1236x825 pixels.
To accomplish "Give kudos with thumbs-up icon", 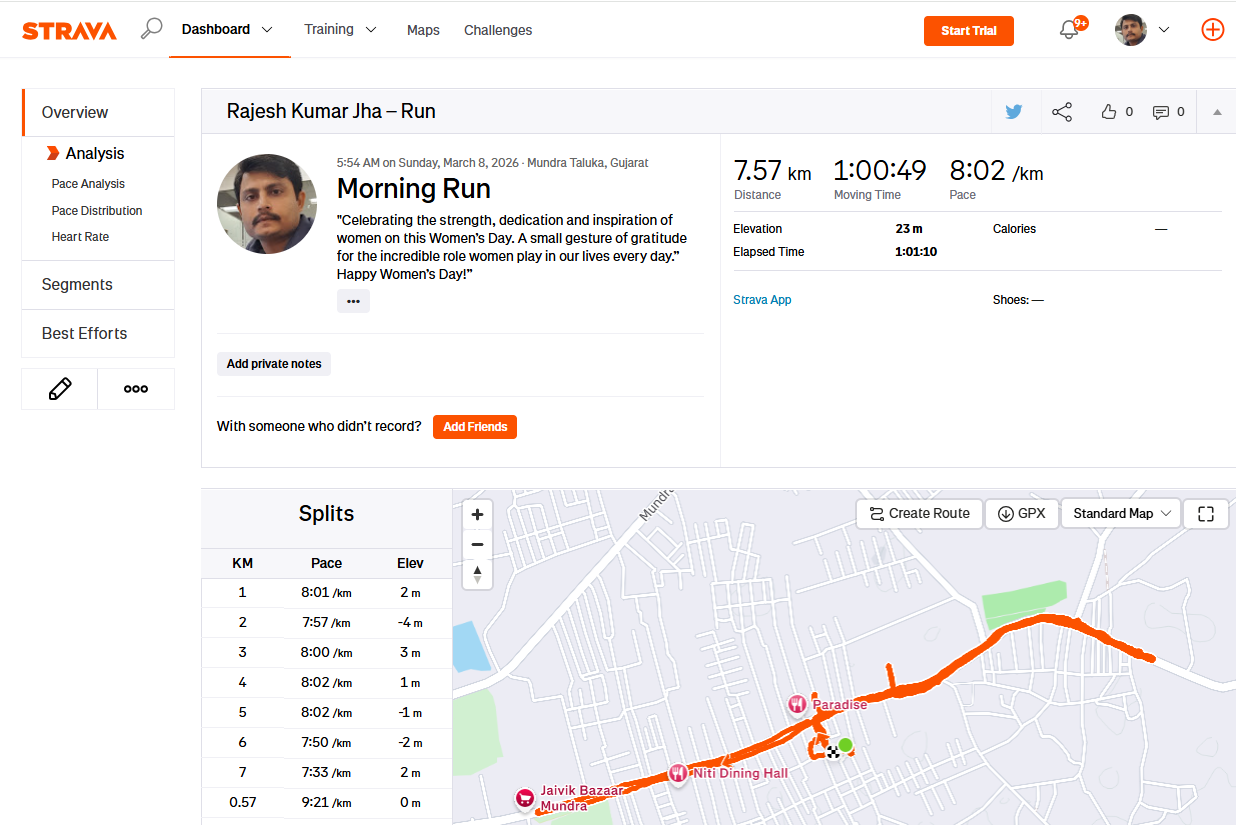I will point(1108,112).
